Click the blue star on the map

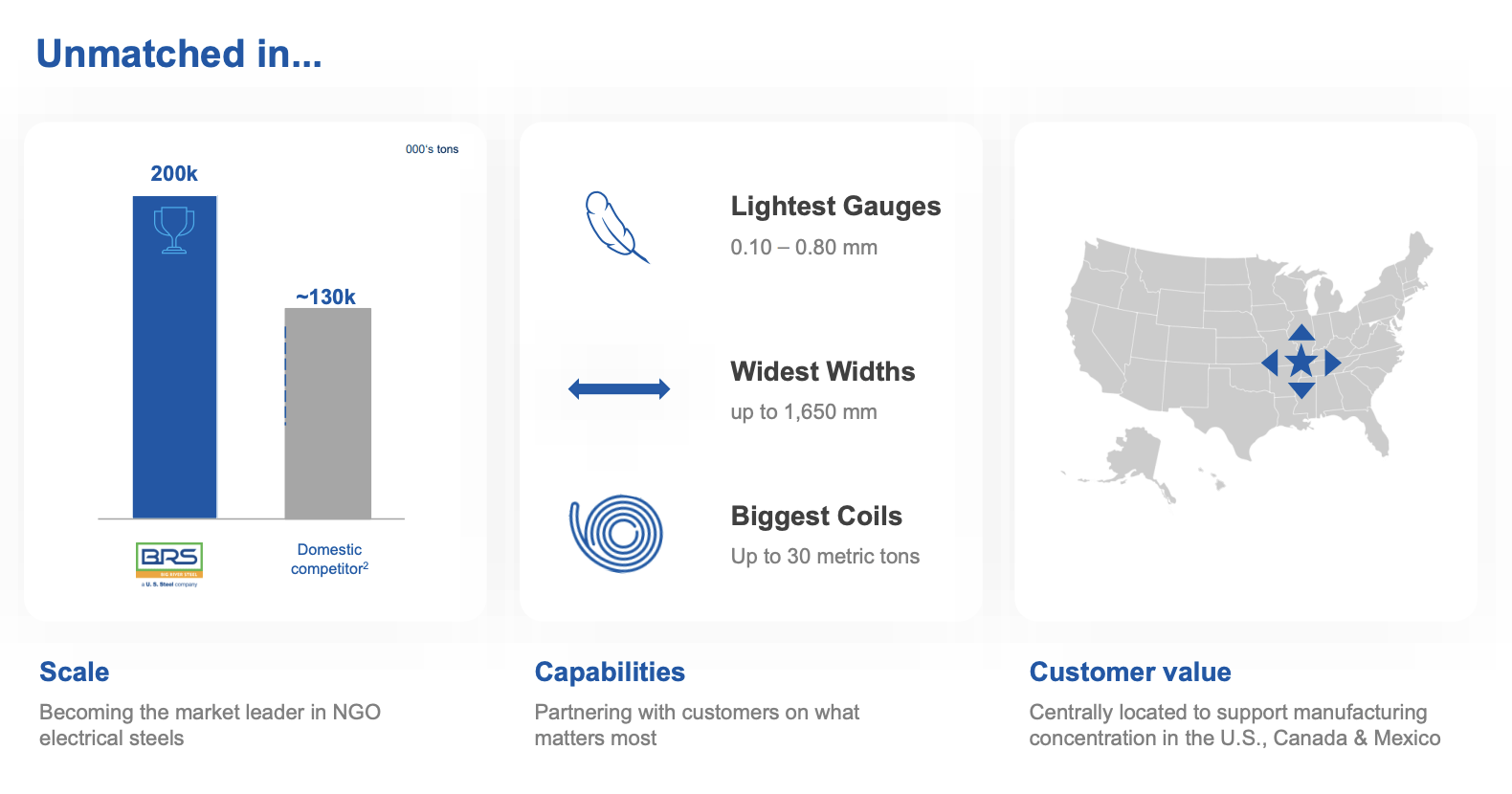(1301, 362)
